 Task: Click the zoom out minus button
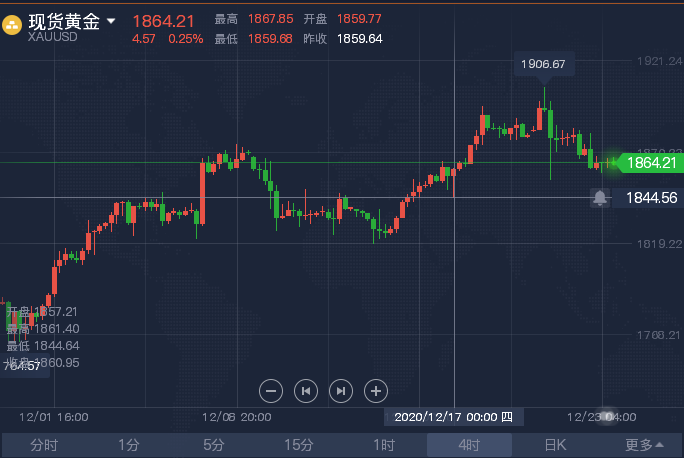click(x=270, y=391)
